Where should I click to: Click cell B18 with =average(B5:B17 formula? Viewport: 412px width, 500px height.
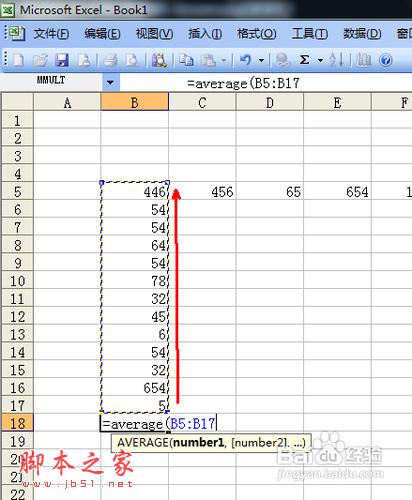click(159, 424)
